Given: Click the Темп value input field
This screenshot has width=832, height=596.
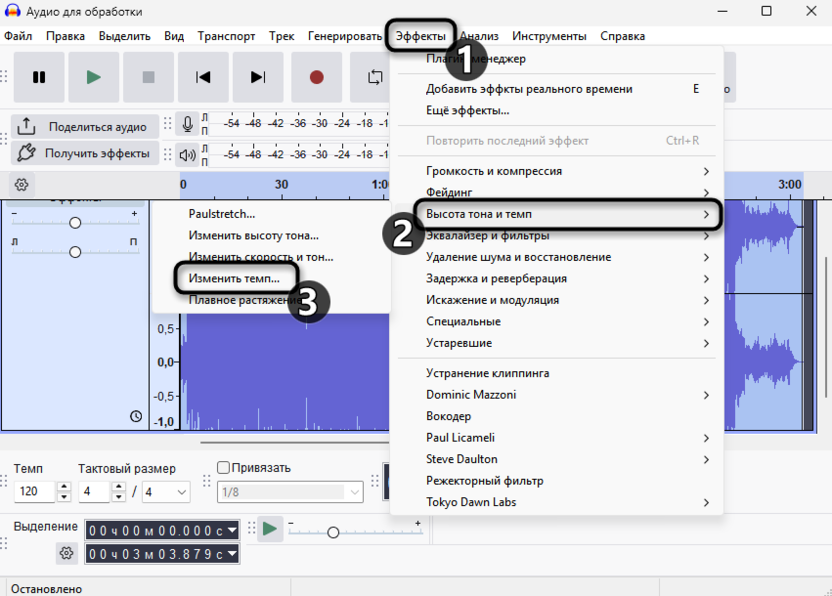Looking at the screenshot, I should (x=36, y=492).
